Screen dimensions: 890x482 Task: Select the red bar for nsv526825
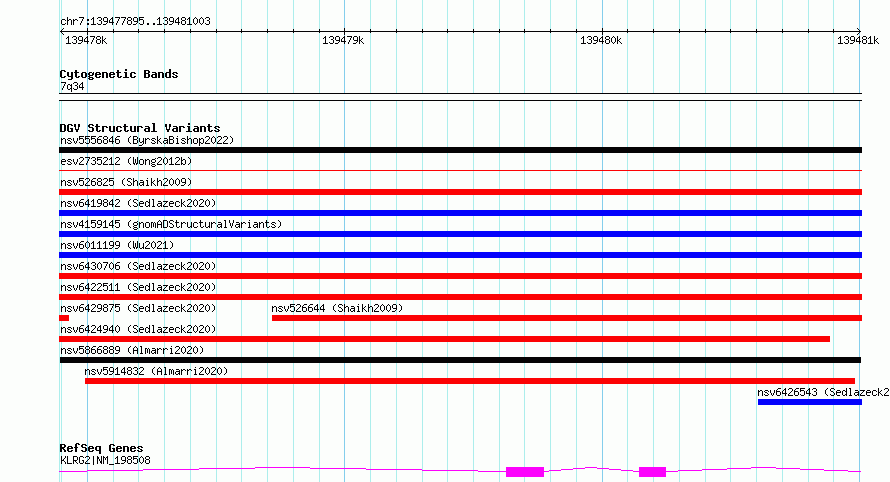[460, 192]
